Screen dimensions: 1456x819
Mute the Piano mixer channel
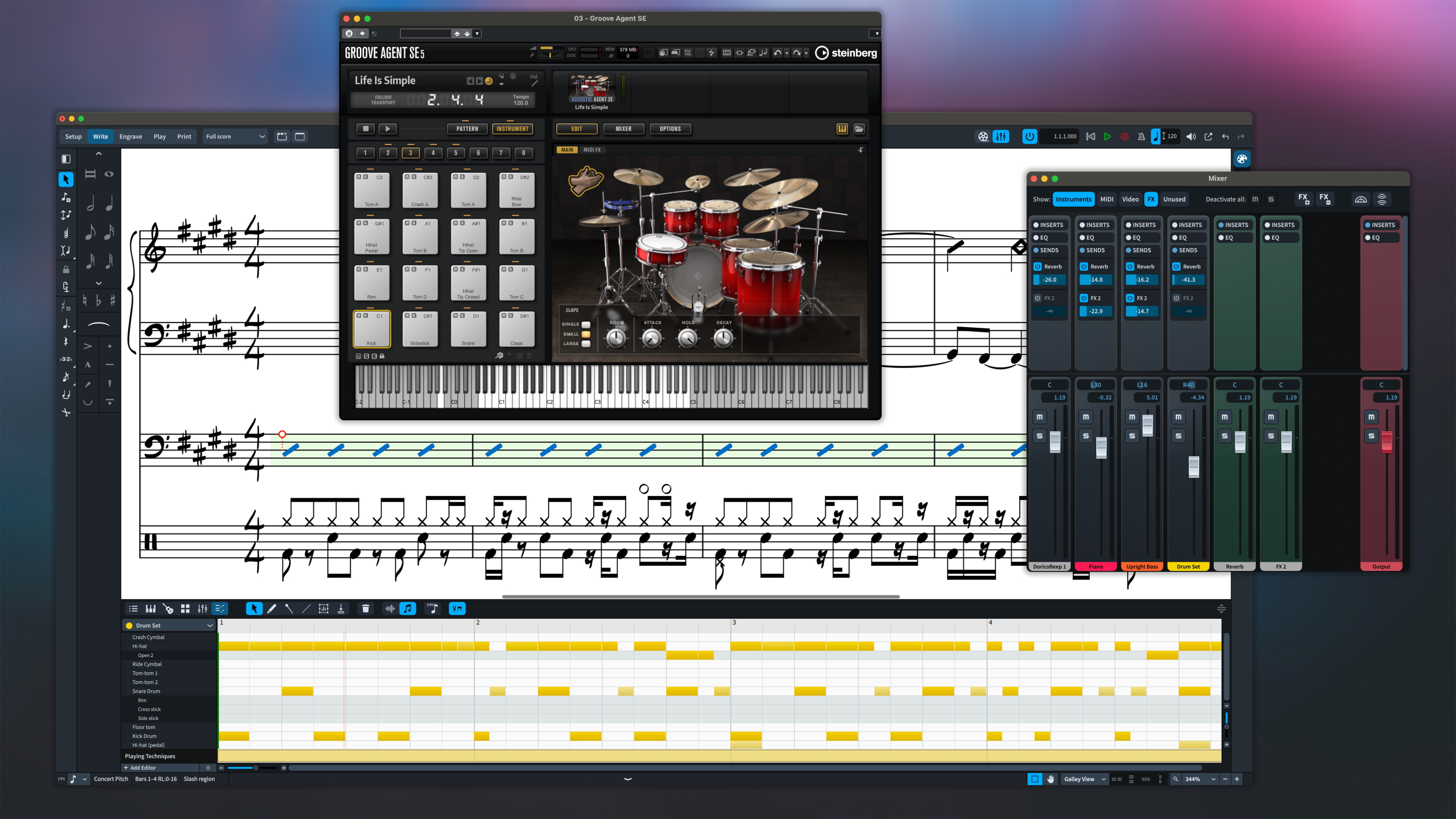1086,417
